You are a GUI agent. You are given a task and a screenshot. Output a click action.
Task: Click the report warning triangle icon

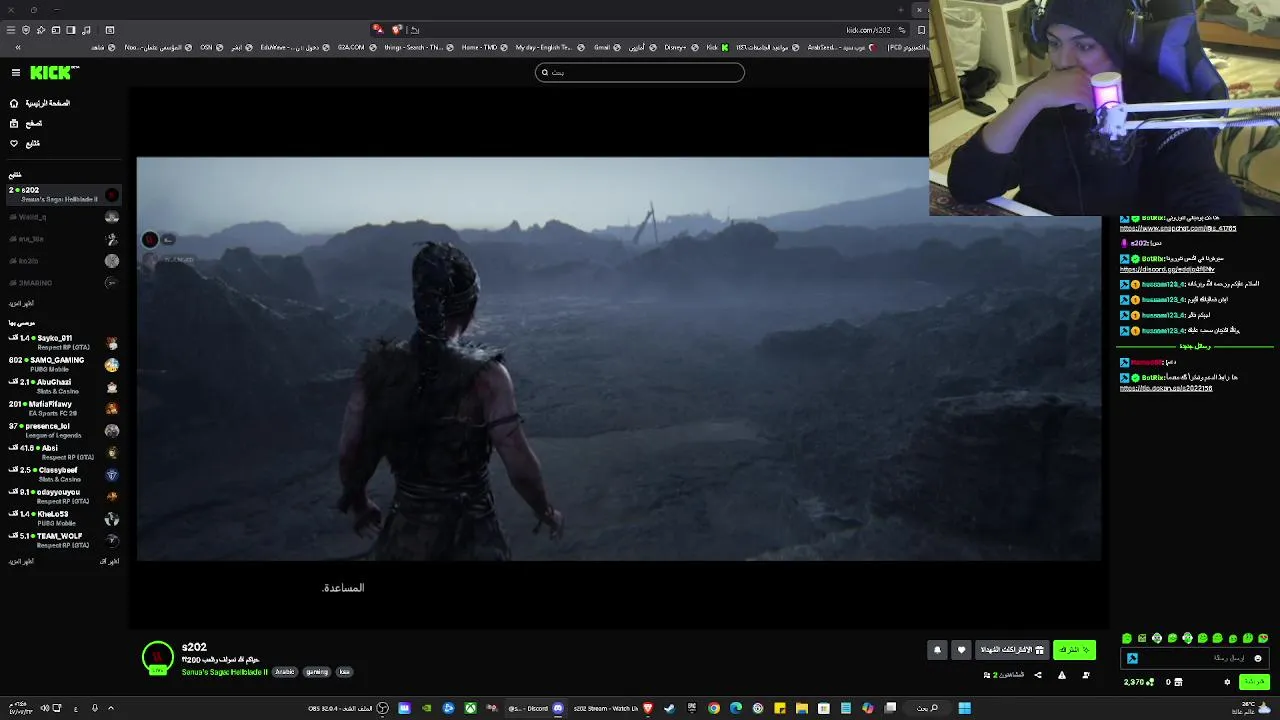[x=1062, y=675]
